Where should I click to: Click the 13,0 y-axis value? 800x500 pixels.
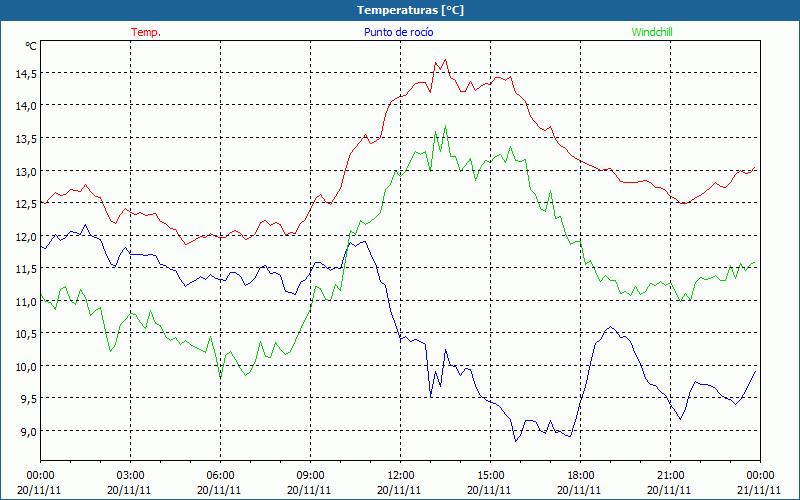(26, 171)
